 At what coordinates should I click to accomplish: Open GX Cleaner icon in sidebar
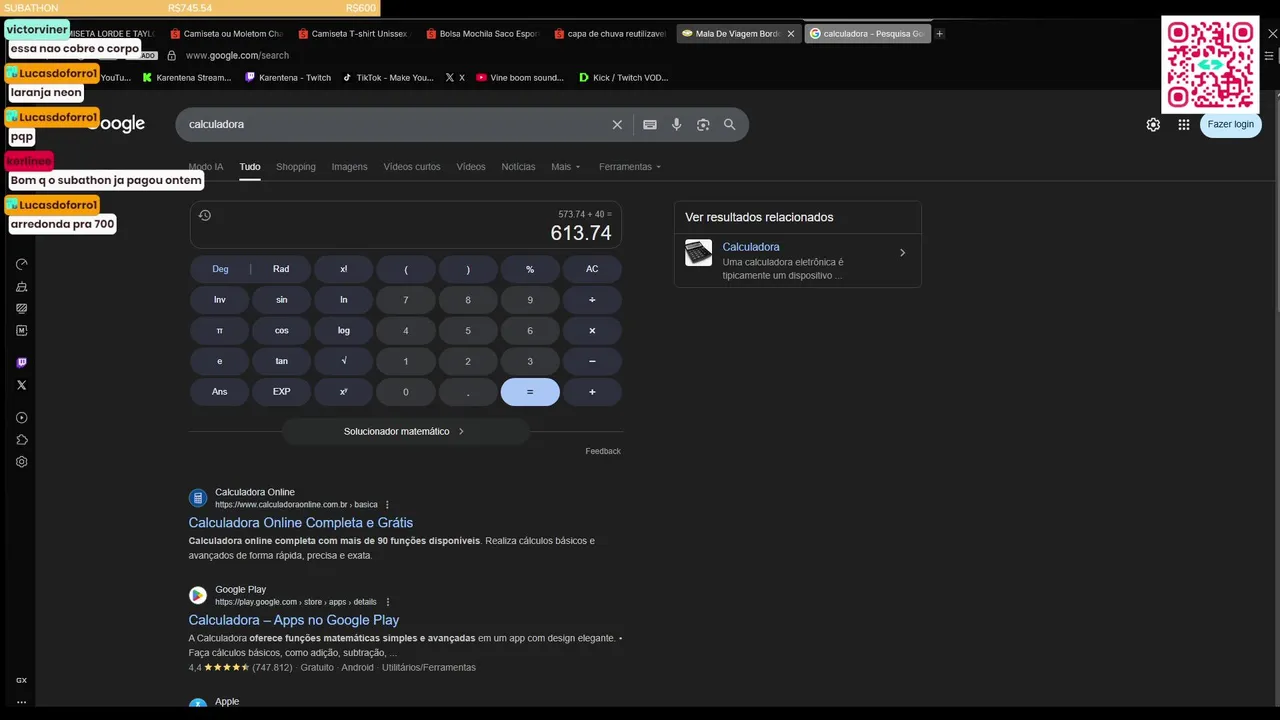pyautogui.click(x=22, y=286)
